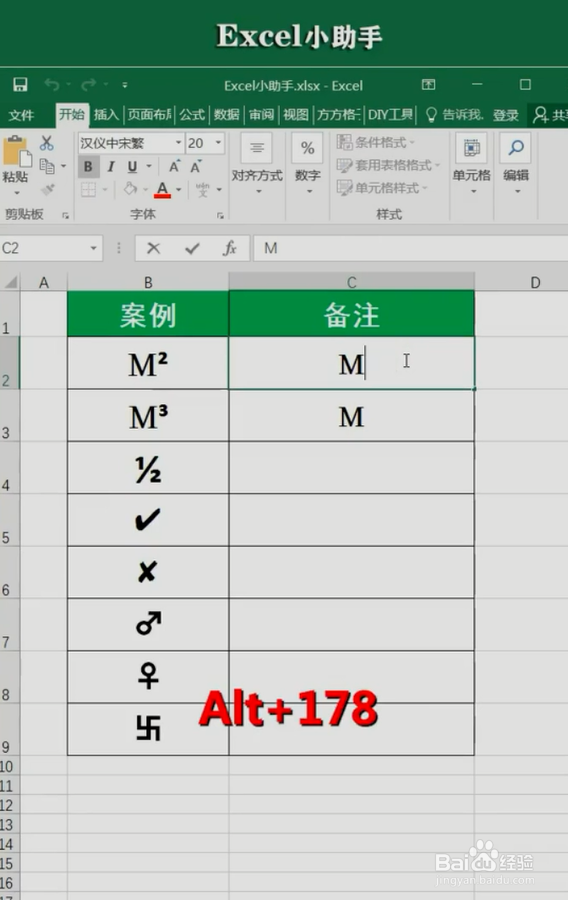This screenshot has width=568, height=900.
Task: Click the Save icon in title bar
Action: click(20, 85)
